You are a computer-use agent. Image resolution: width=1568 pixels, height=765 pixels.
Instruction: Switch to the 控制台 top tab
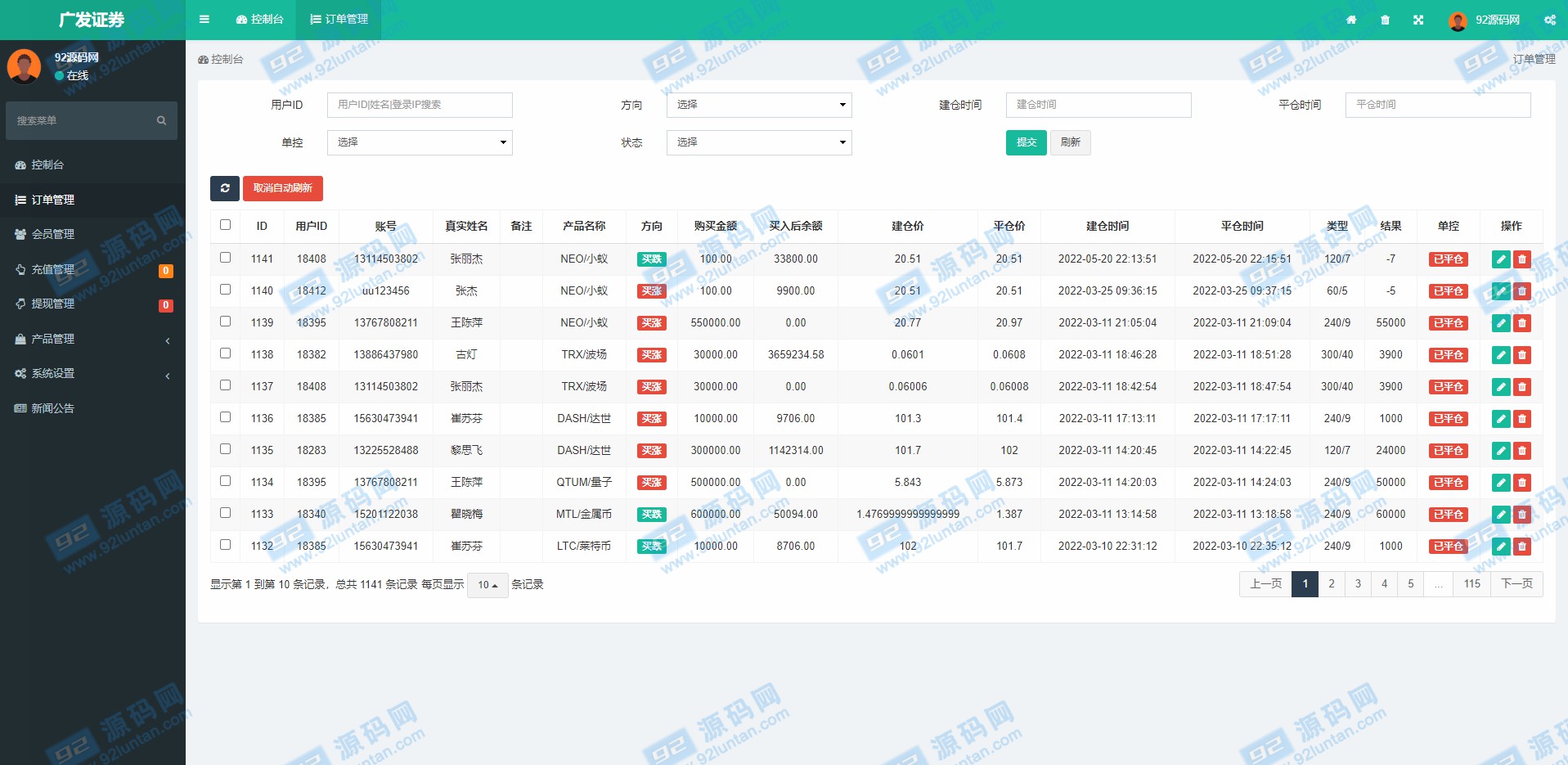(x=259, y=20)
